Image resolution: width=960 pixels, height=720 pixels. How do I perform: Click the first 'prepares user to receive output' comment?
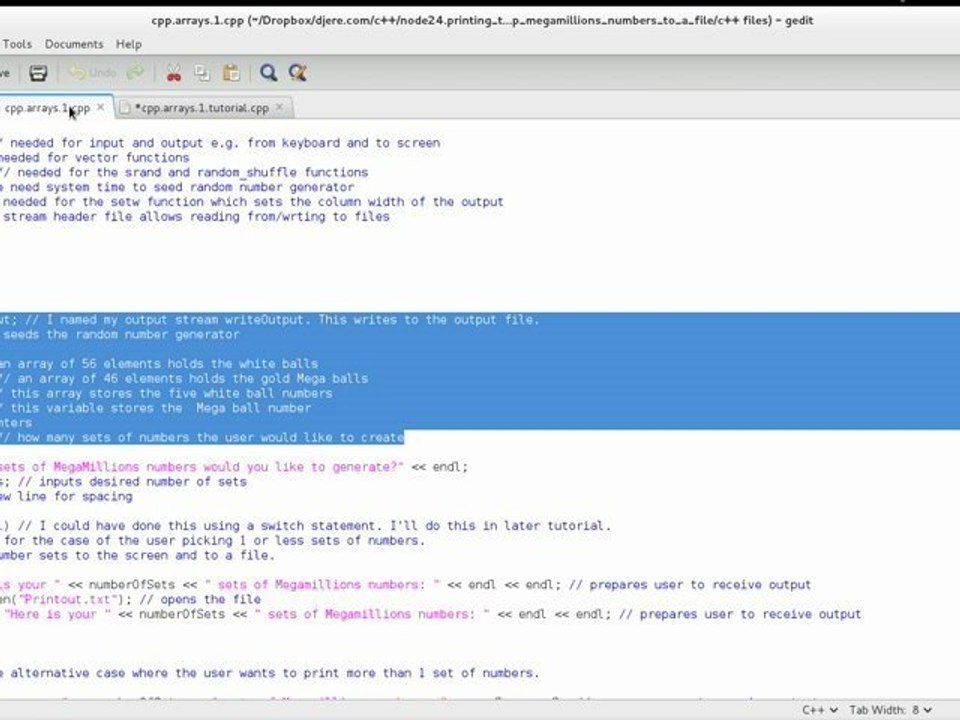(689, 584)
